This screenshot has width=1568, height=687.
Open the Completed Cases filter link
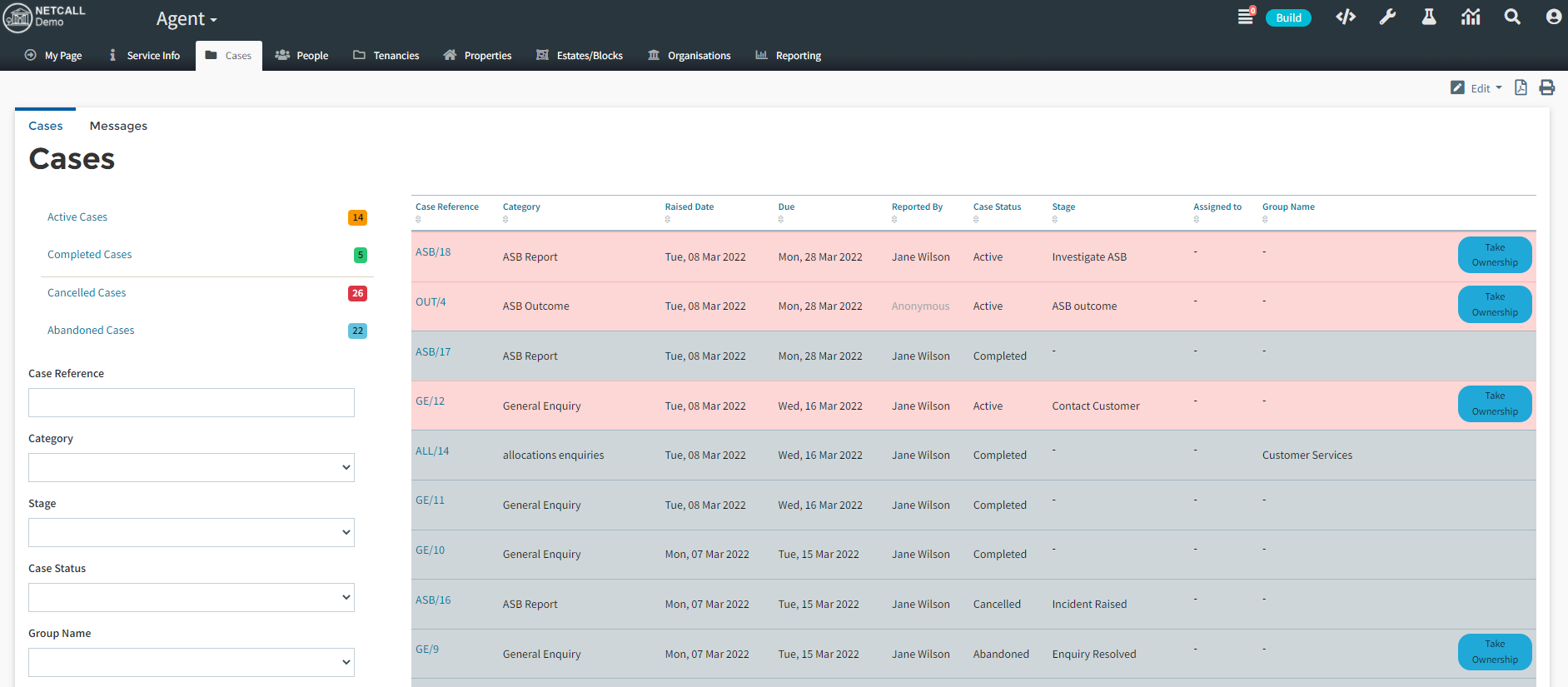tap(89, 255)
